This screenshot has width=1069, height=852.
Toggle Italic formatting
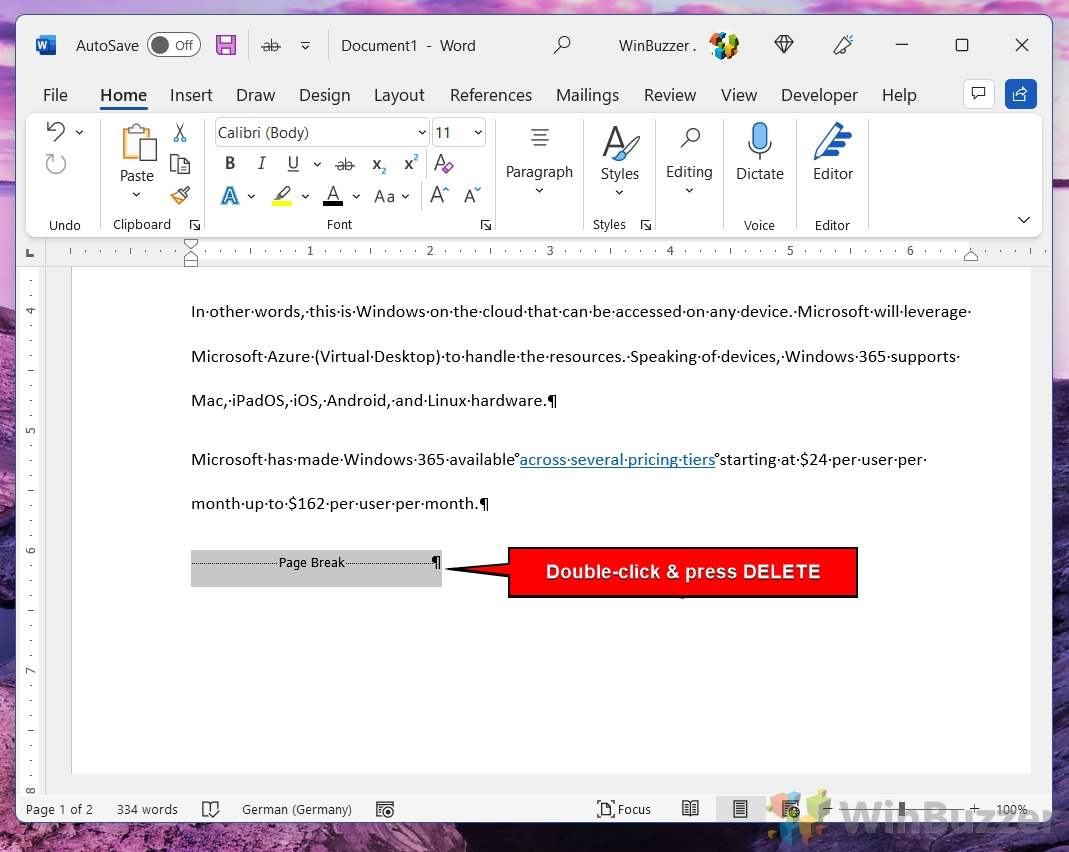[261, 164]
